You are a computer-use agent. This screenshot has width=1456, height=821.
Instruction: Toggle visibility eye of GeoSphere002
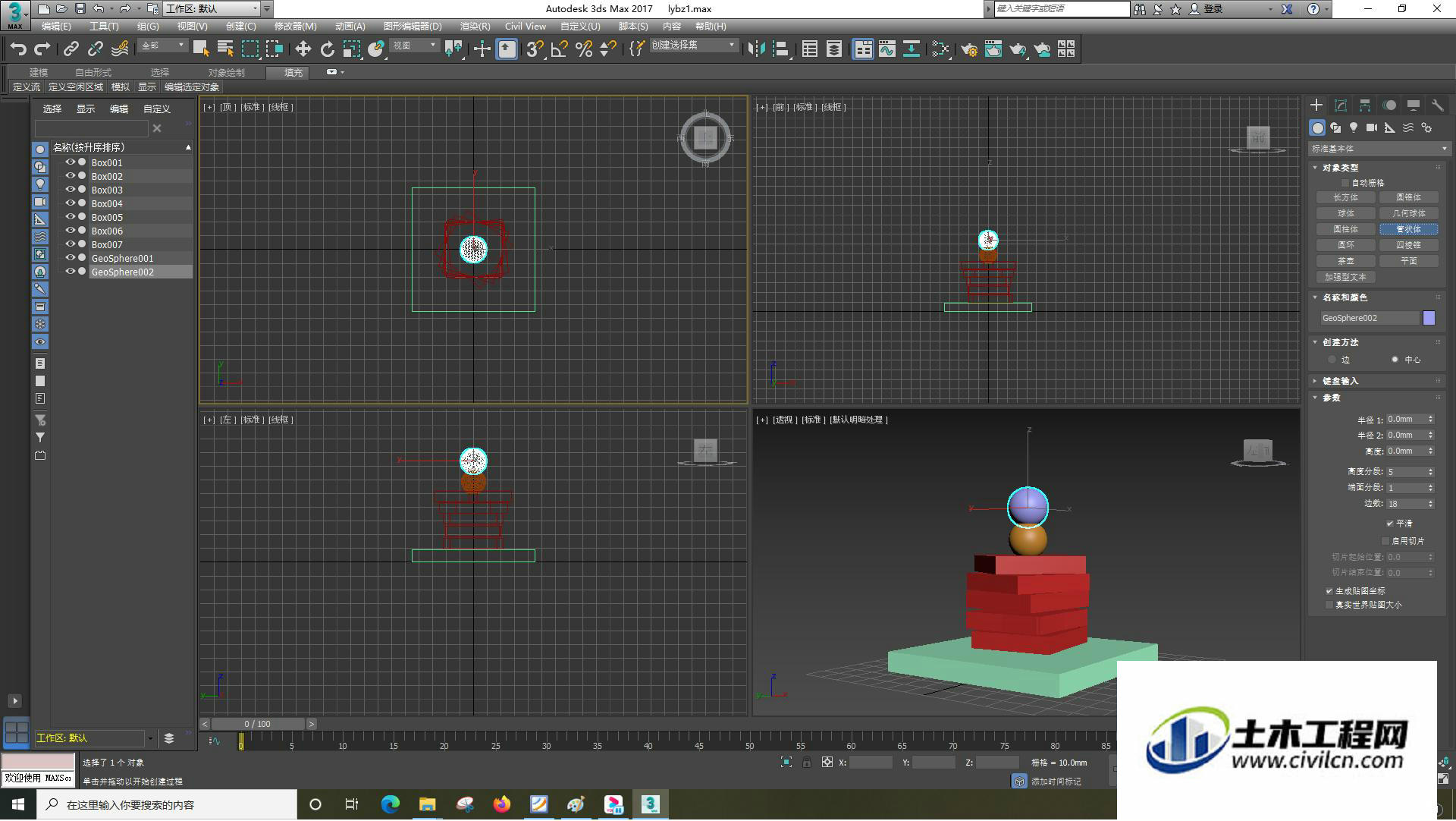[70, 272]
